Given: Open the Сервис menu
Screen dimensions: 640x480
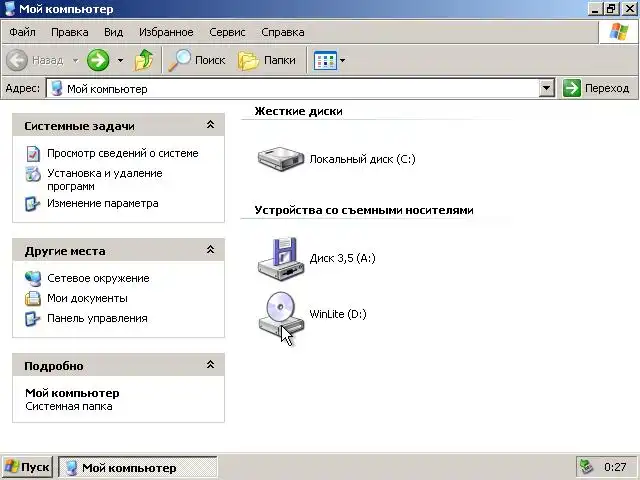Looking at the screenshot, I should click(x=227, y=32).
